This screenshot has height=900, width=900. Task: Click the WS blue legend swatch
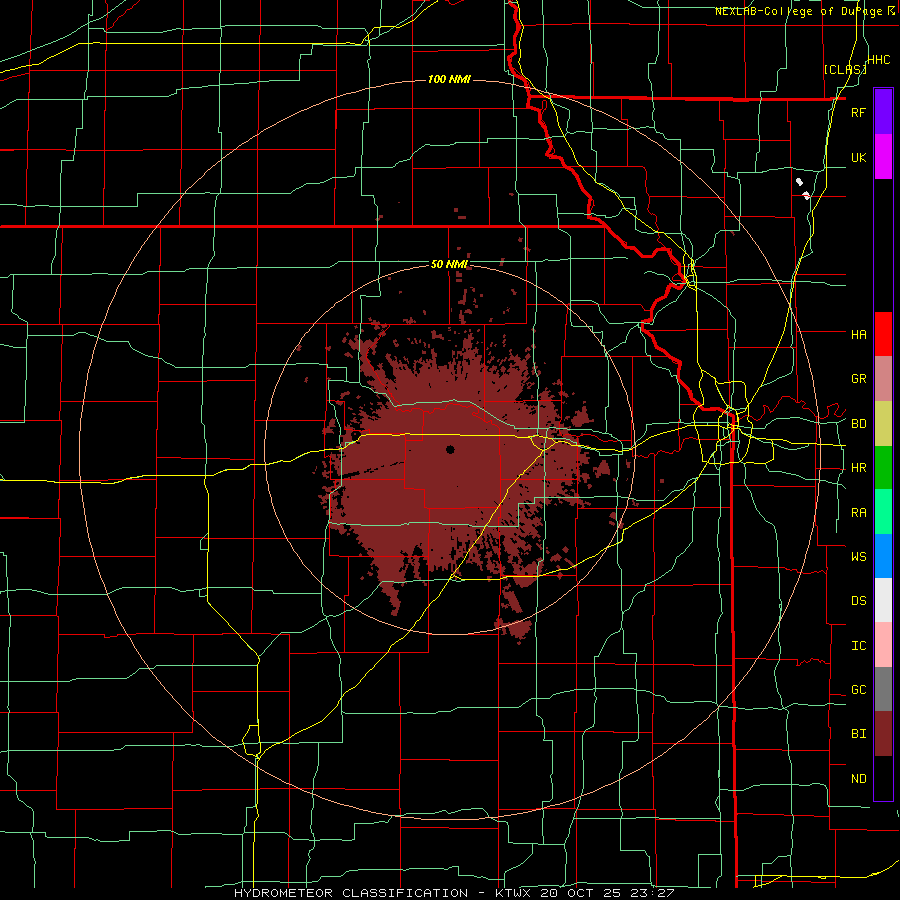pos(883,556)
